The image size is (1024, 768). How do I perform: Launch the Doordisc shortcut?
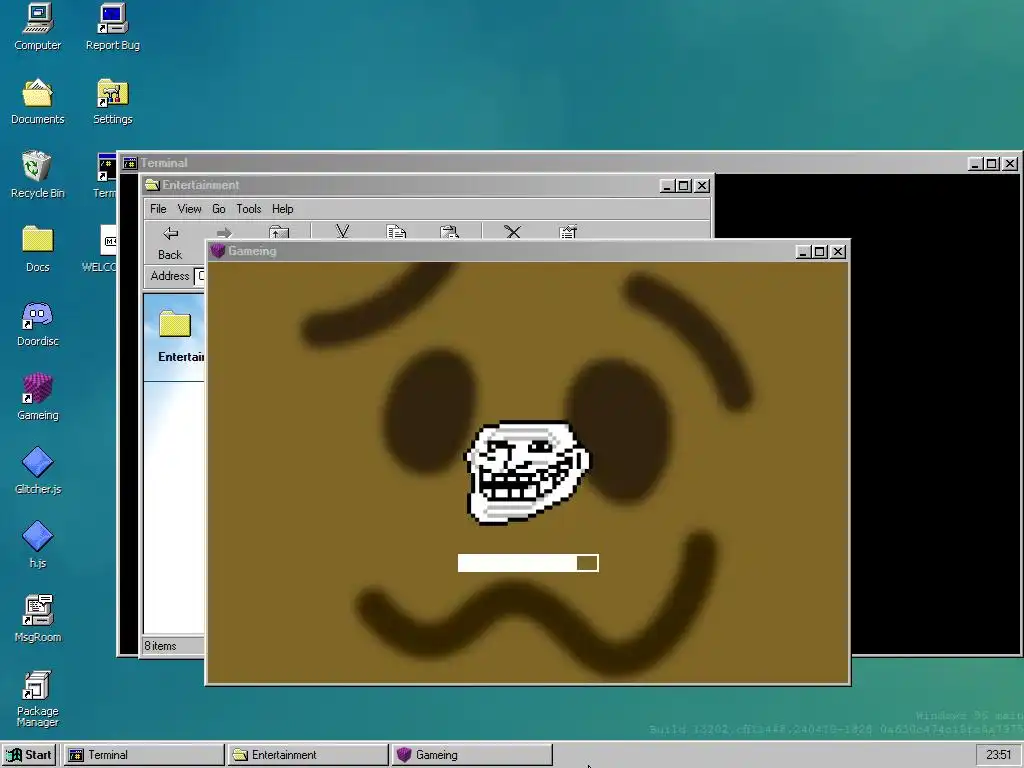pos(37,323)
